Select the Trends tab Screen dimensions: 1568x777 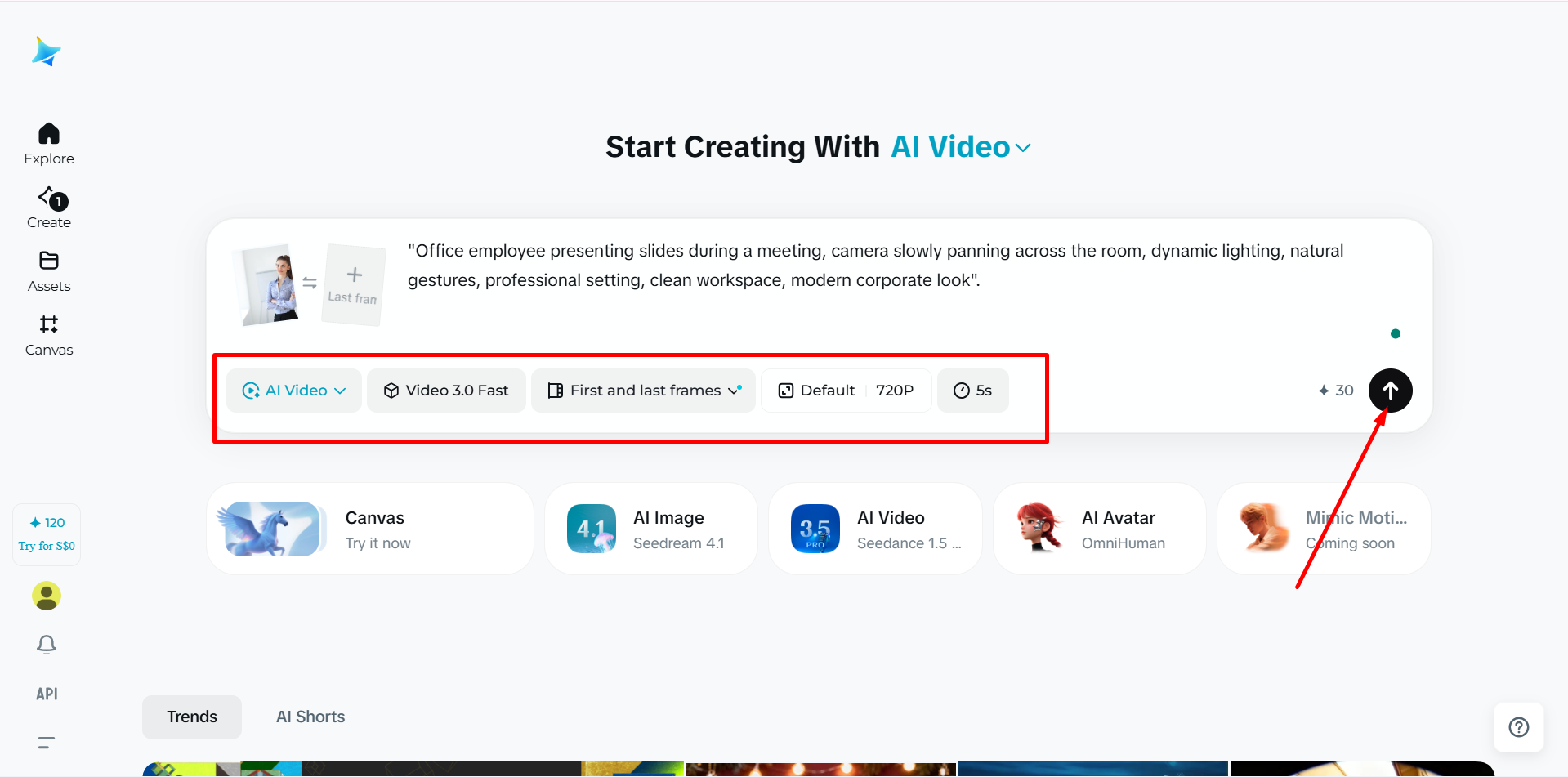[x=191, y=717]
